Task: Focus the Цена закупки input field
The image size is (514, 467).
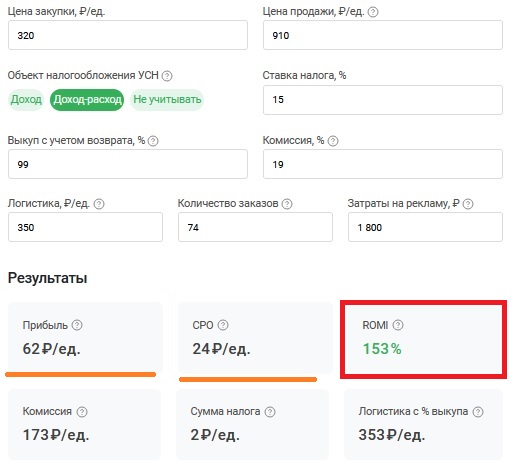Action: click(128, 35)
